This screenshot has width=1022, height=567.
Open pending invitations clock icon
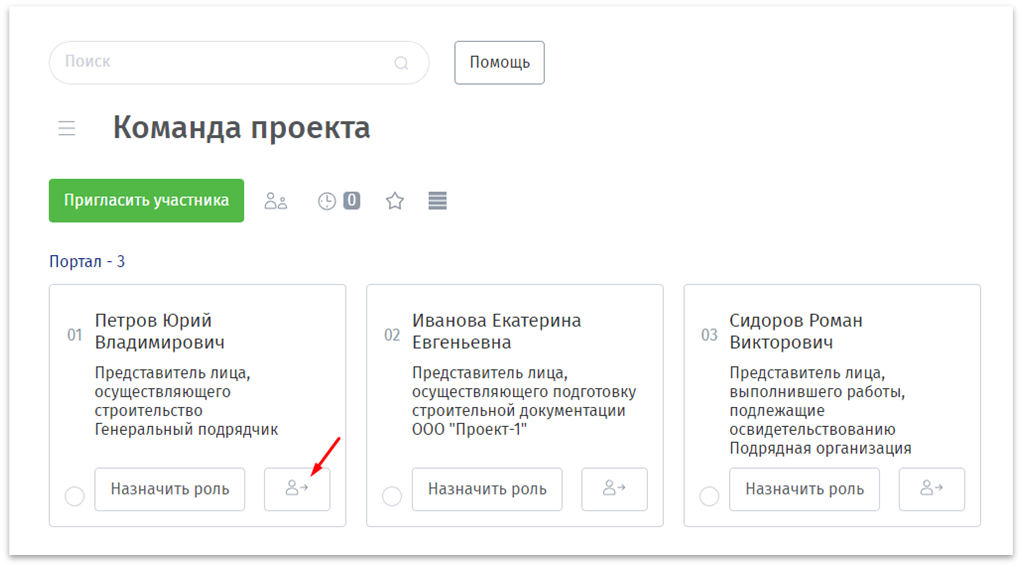click(327, 201)
